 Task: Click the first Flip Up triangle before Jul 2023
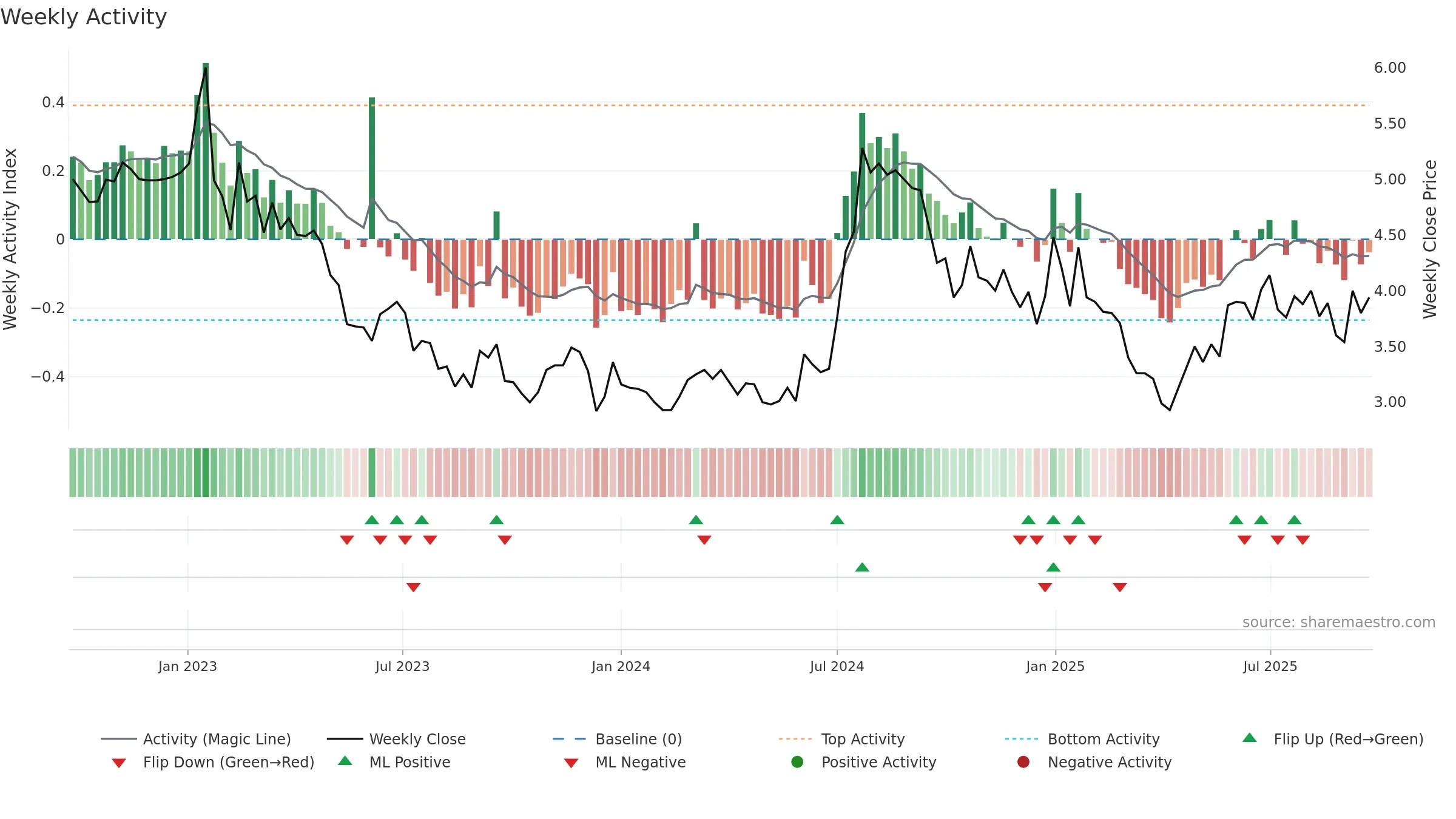pos(372,520)
